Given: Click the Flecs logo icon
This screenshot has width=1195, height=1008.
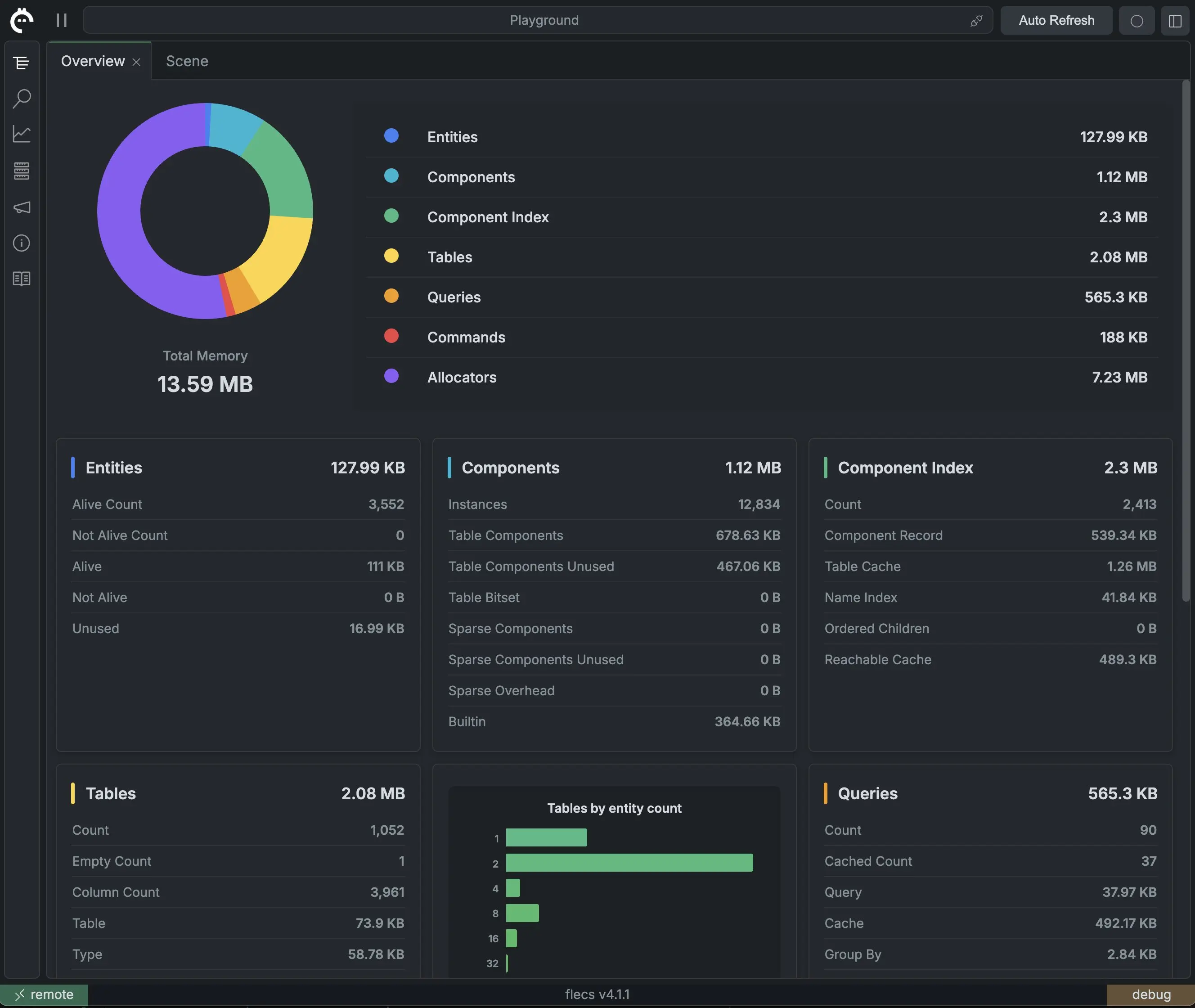Looking at the screenshot, I should pyautogui.click(x=22, y=21).
